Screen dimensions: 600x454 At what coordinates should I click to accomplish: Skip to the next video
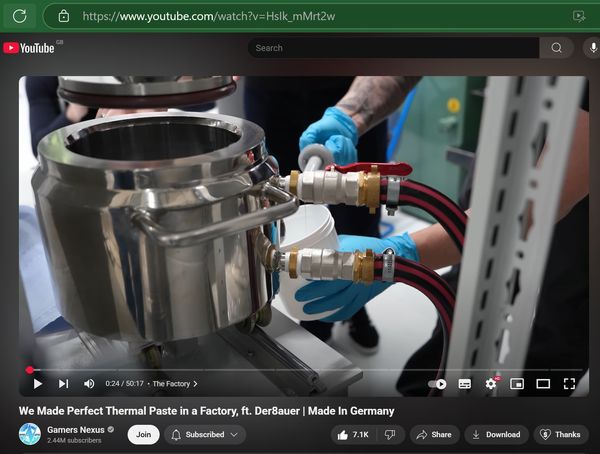point(63,384)
